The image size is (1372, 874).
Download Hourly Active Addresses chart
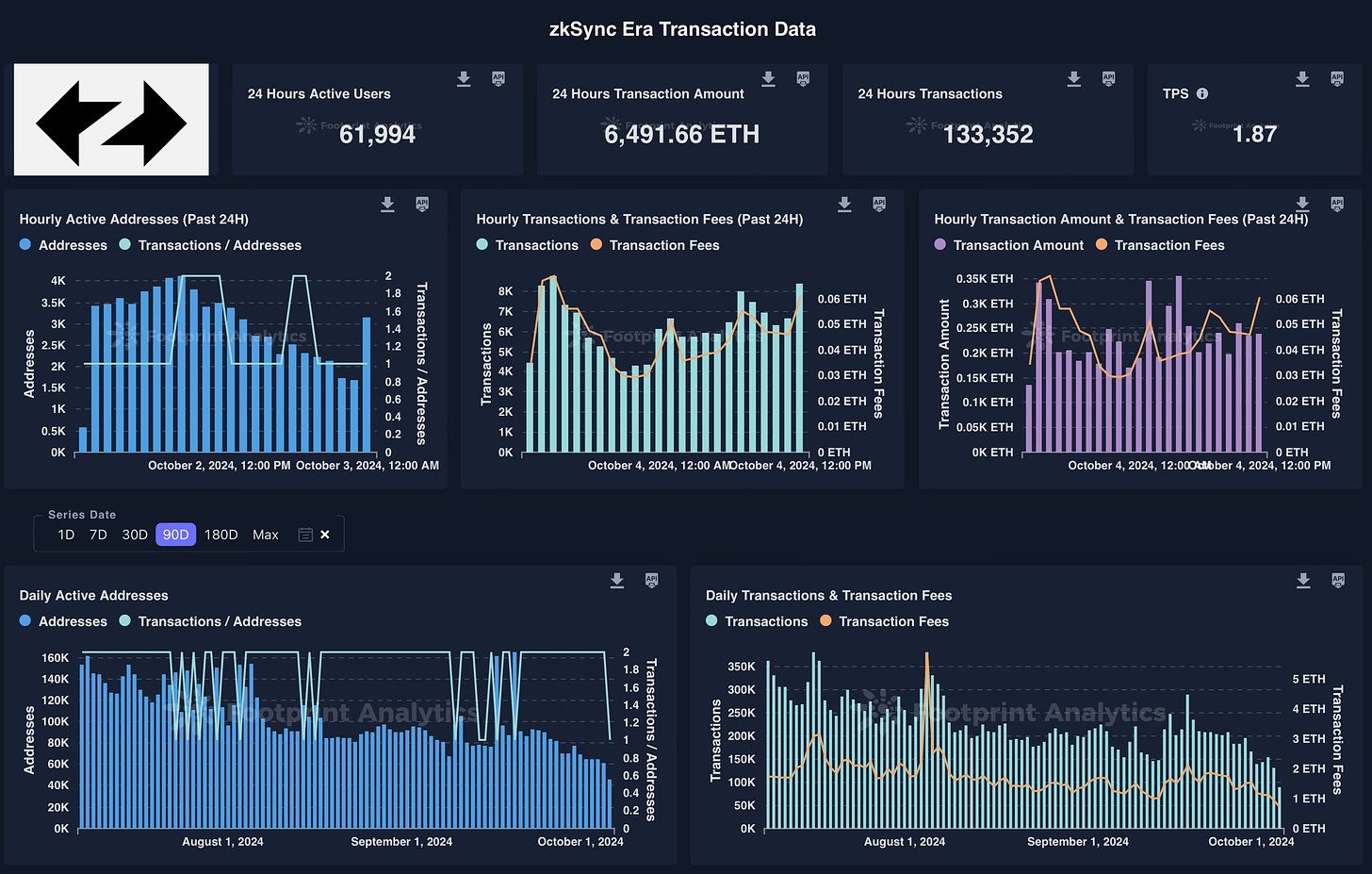387,205
